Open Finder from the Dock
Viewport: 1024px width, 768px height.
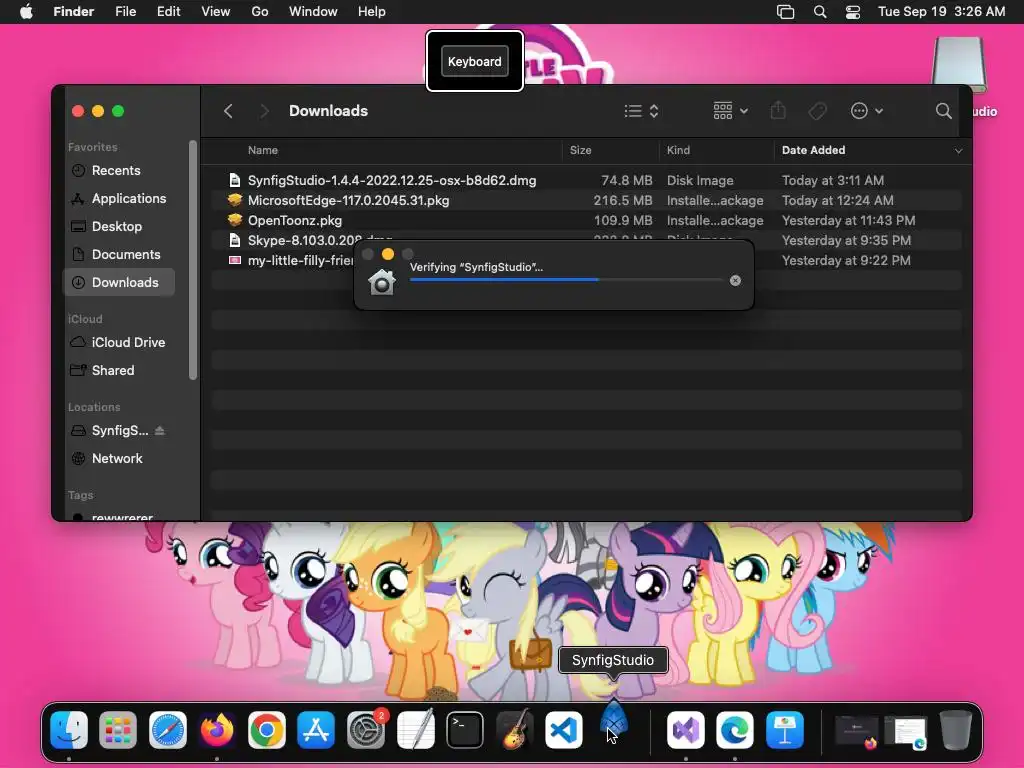[x=69, y=729]
